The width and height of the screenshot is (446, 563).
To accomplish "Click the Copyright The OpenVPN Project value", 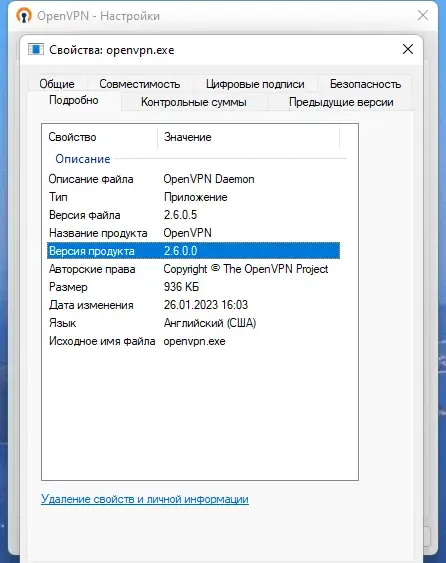I will (246, 269).
